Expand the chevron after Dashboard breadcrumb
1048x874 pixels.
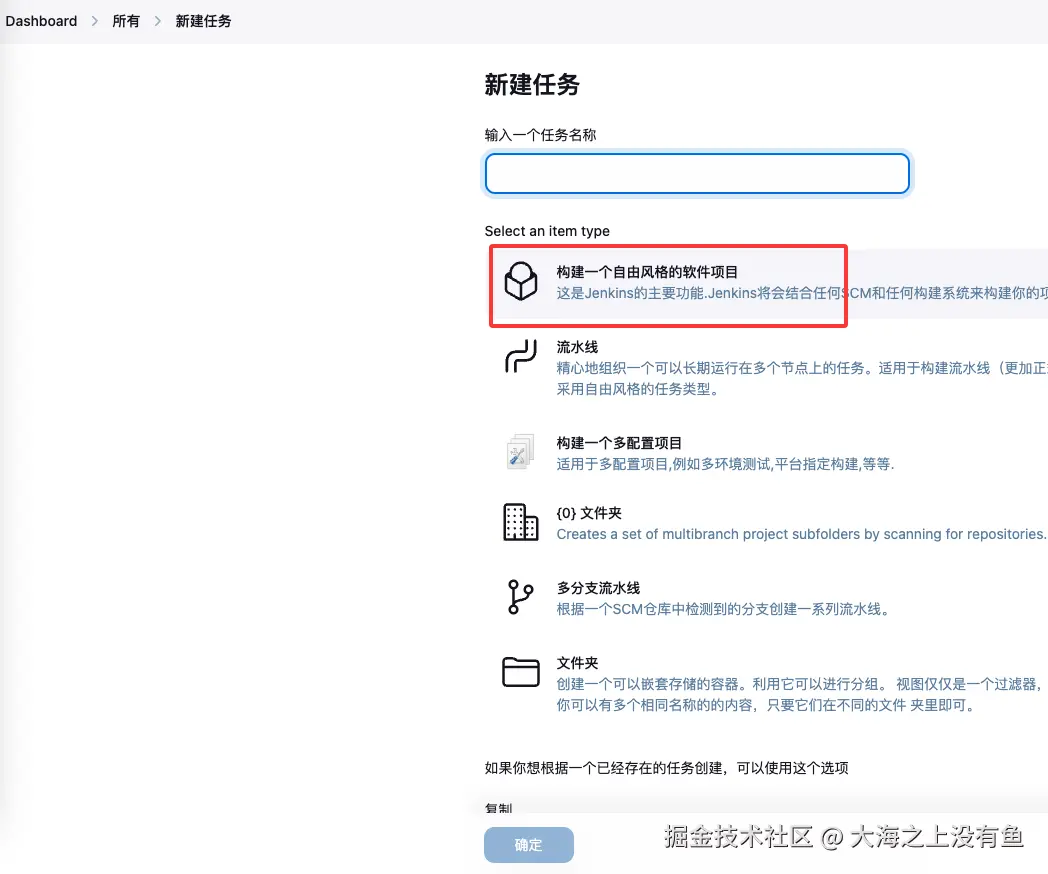pos(95,21)
